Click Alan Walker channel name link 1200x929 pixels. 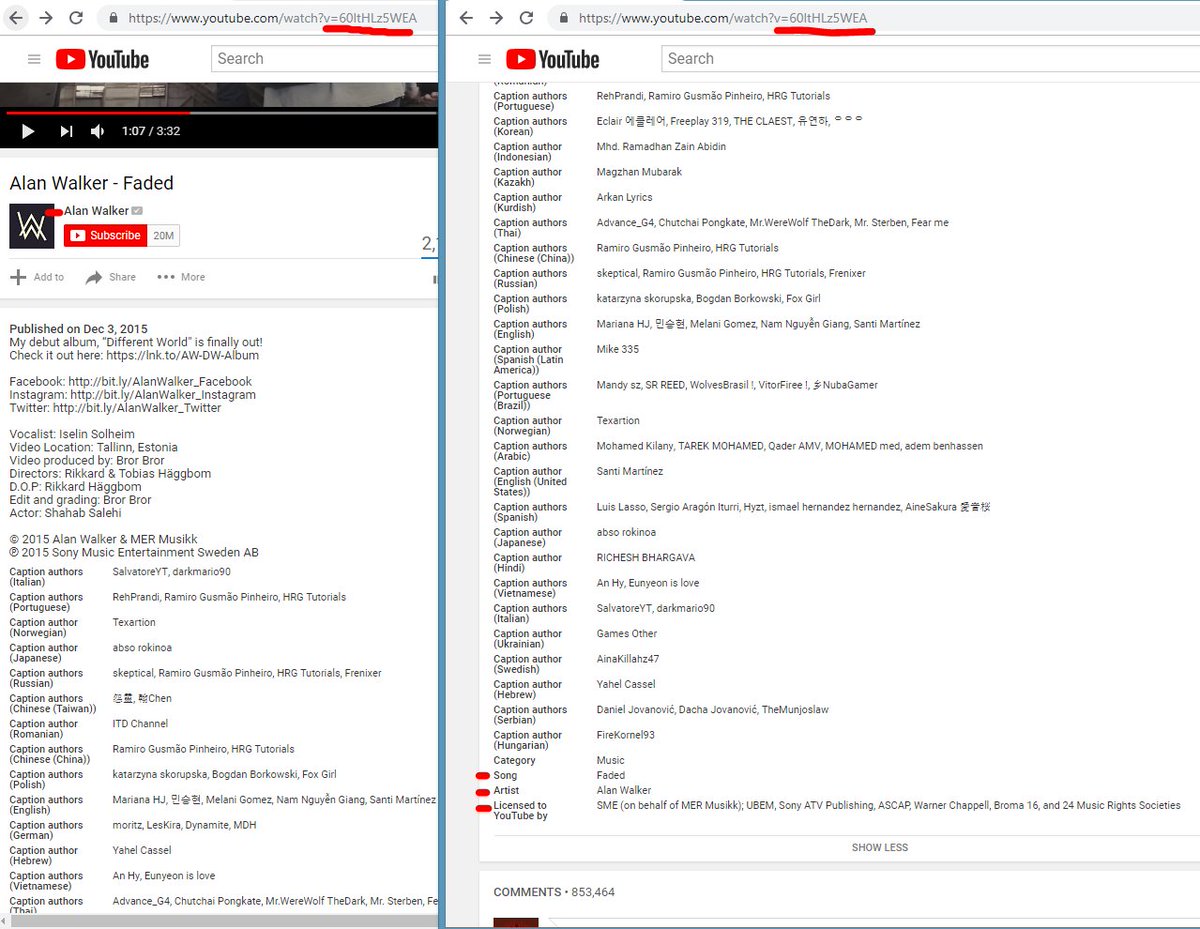tap(96, 210)
